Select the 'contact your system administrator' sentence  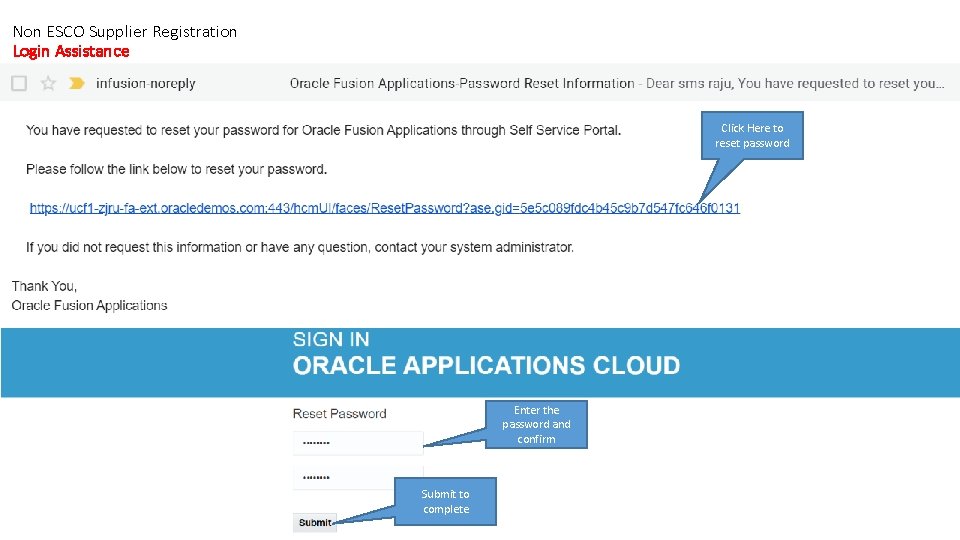[300, 247]
